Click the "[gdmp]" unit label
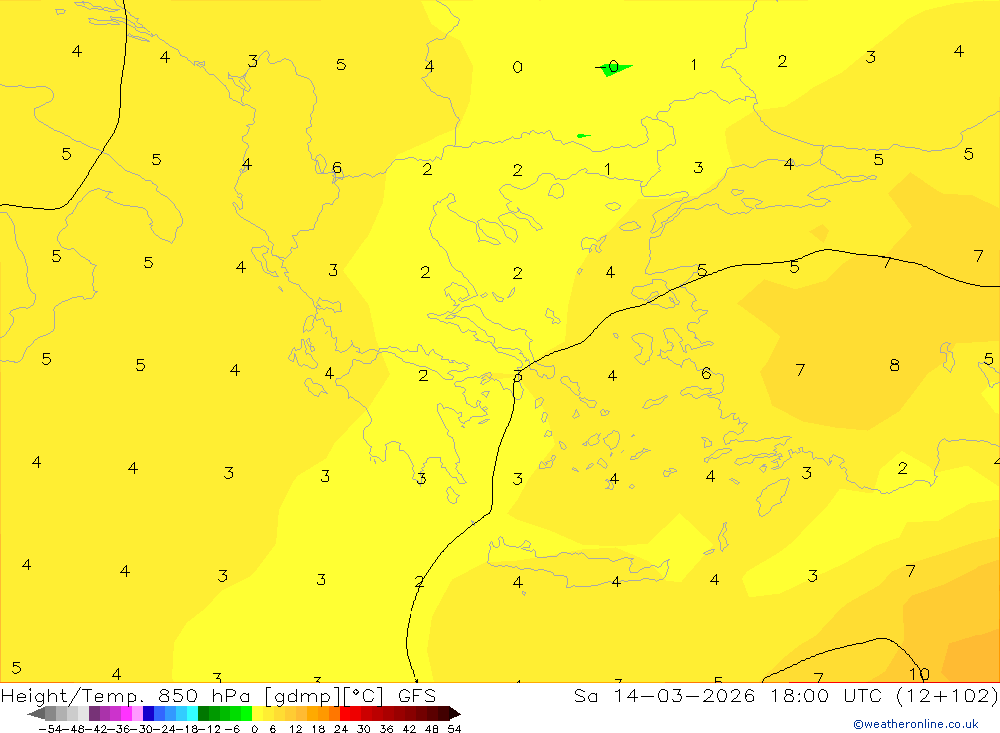Viewport: 1000px width, 733px height. tap(303, 697)
